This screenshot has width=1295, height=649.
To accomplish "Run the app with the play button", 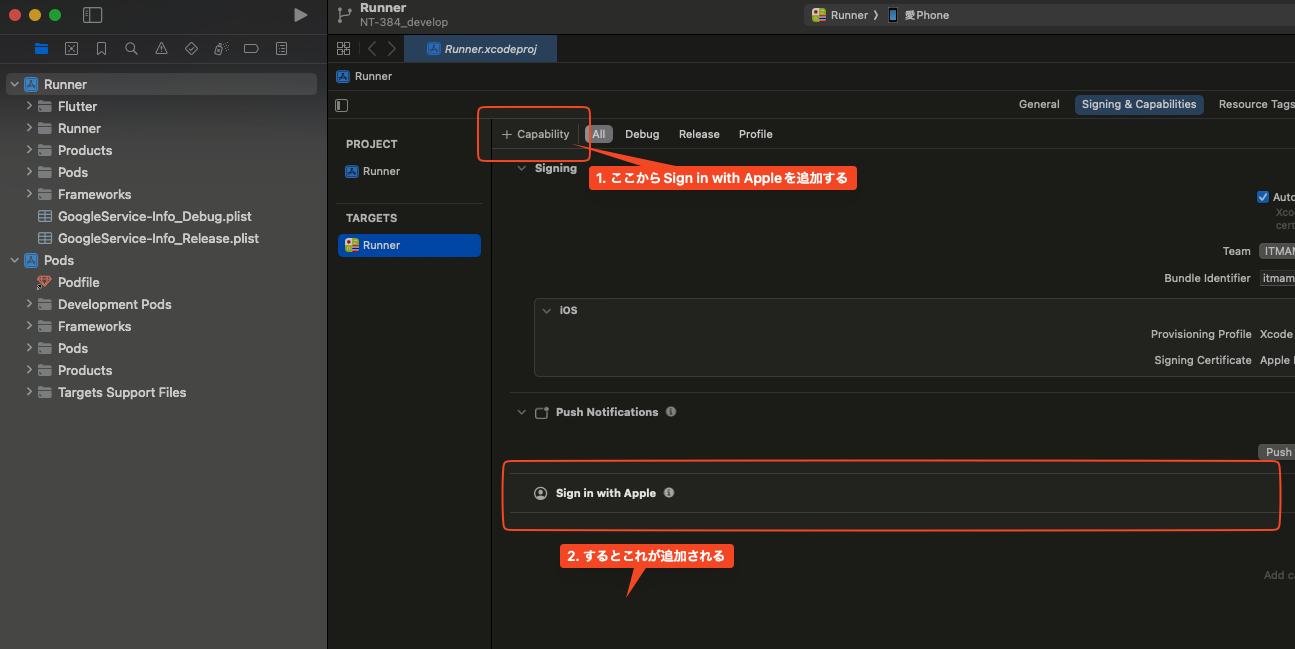I will (x=301, y=15).
